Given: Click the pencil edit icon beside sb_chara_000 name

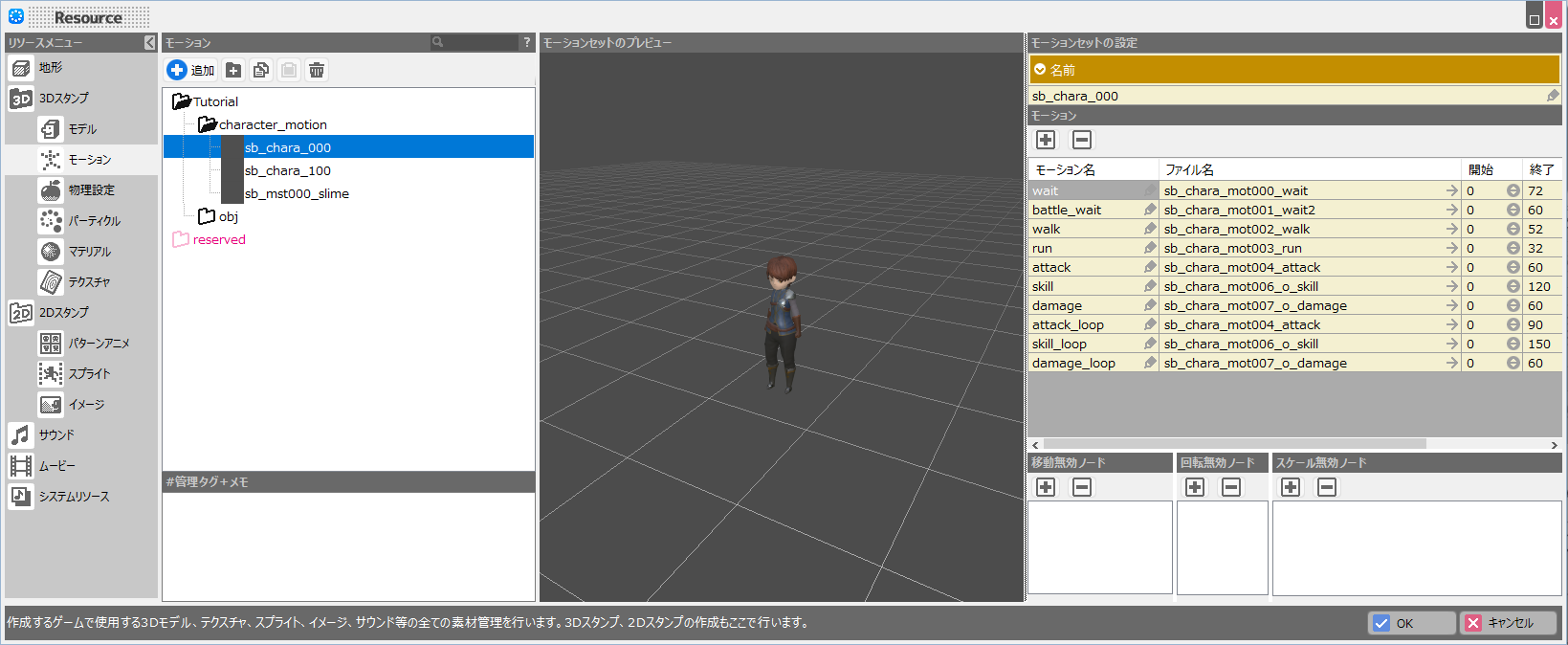Looking at the screenshot, I should (x=1552, y=96).
